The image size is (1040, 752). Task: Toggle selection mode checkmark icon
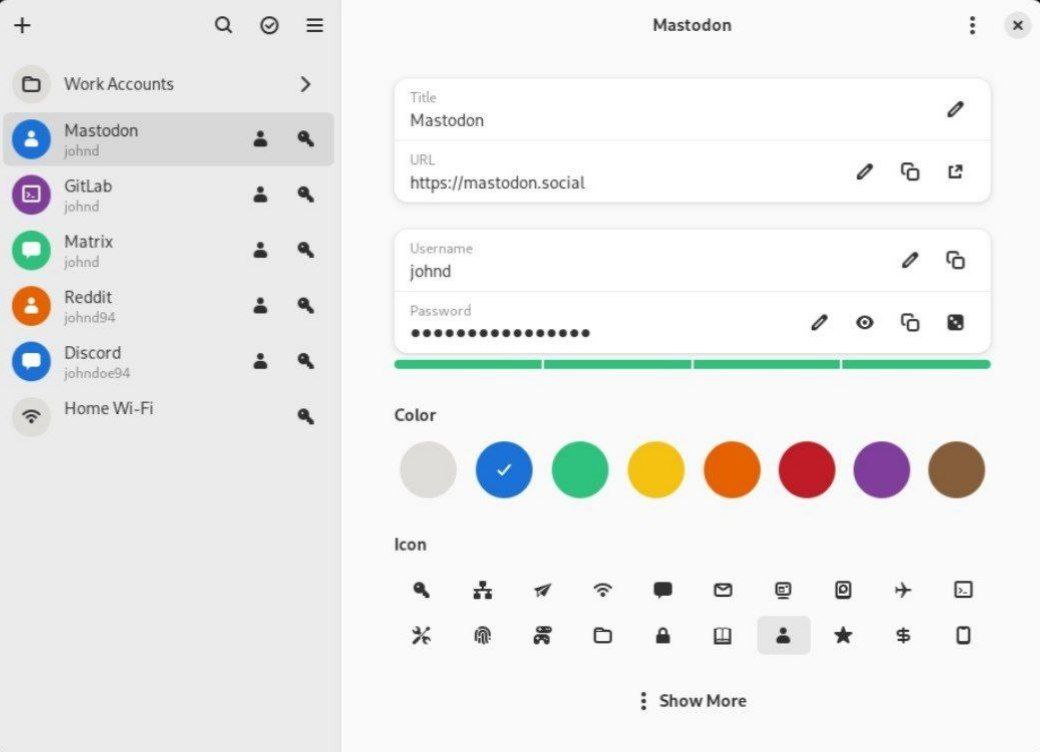(269, 25)
